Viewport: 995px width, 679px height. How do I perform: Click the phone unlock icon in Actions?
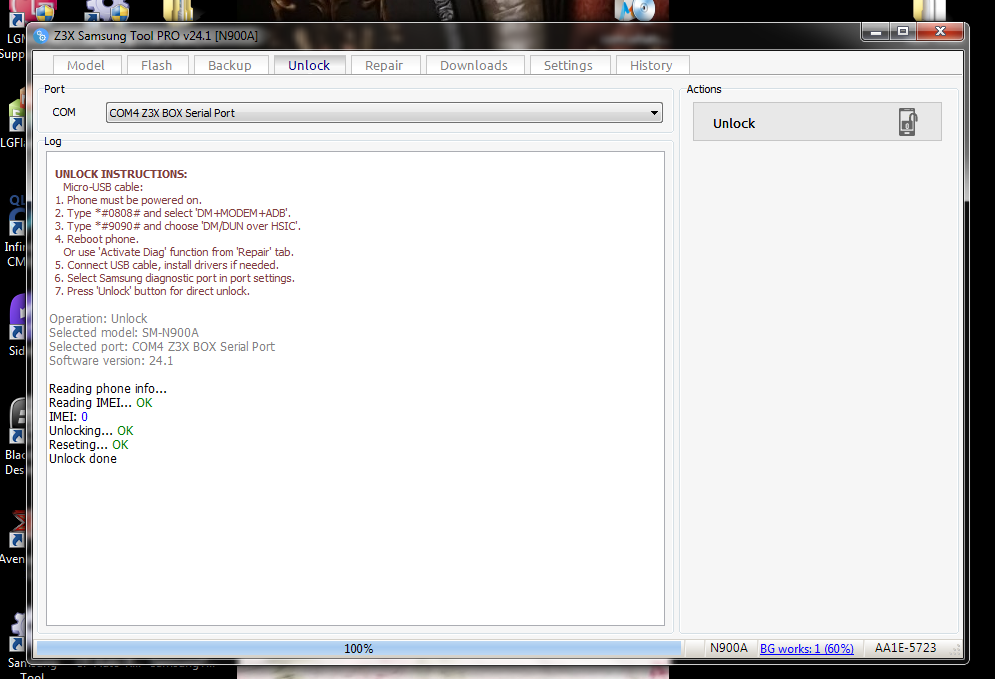click(908, 122)
